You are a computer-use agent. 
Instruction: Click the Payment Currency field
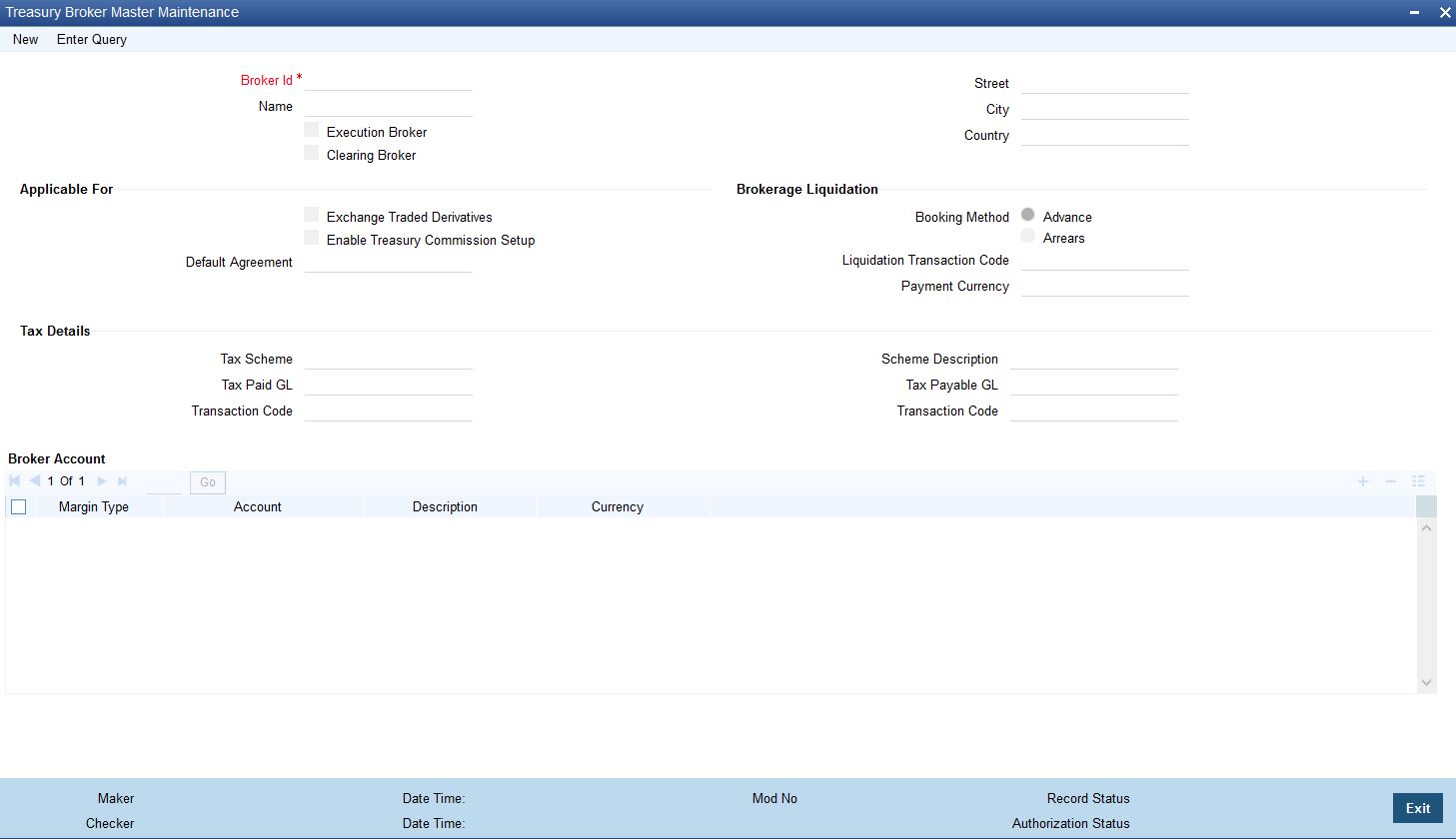click(x=1105, y=286)
